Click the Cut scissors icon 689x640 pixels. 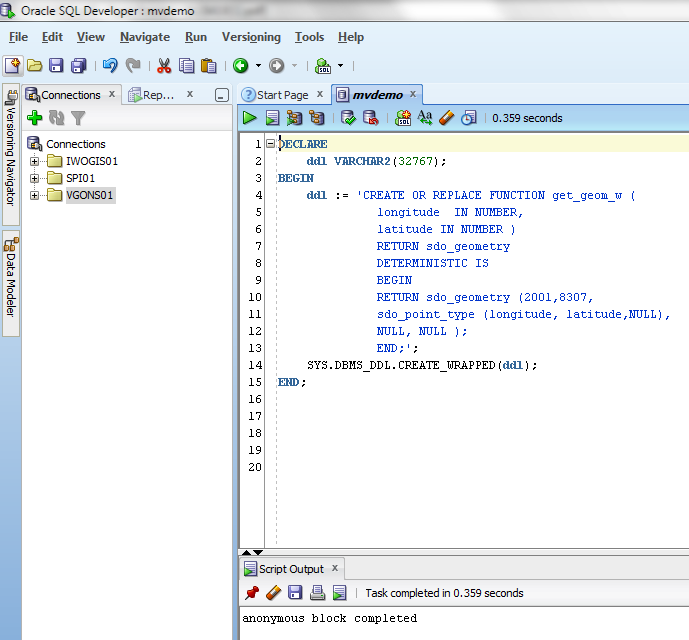coord(164,66)
